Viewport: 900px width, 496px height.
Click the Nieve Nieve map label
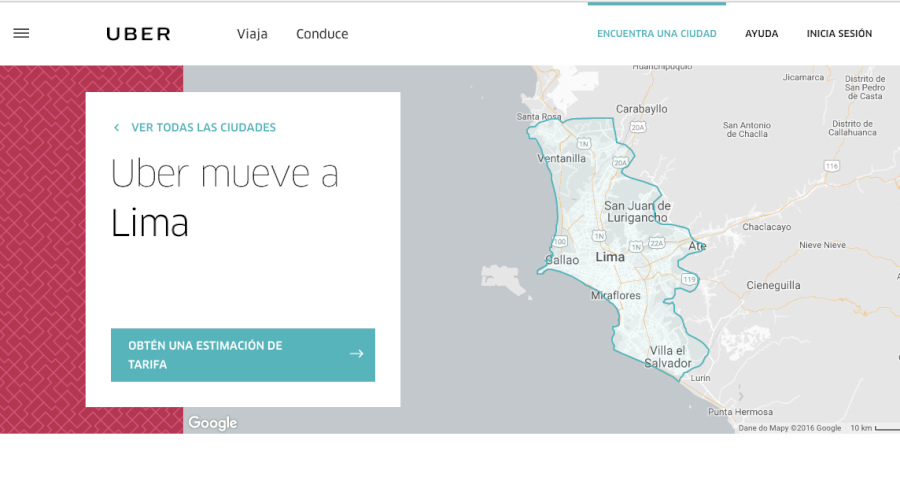823,245
